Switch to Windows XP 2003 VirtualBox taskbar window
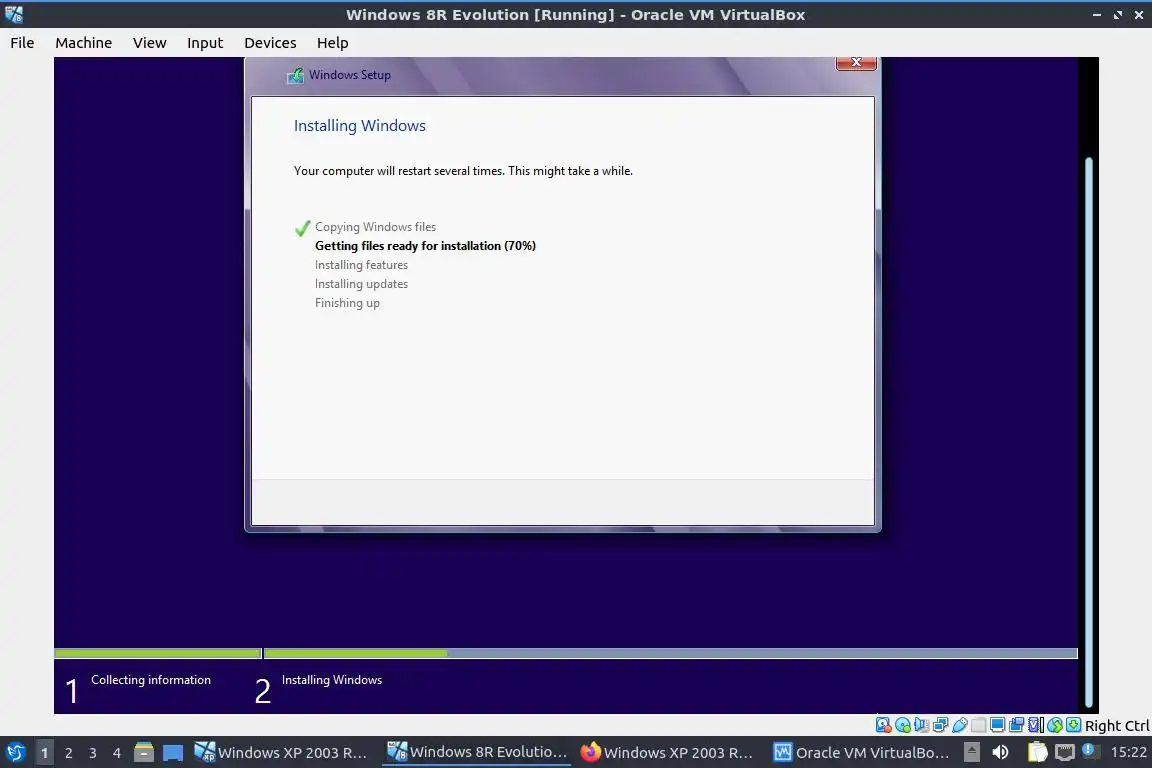The image size is (1152, 768). pyautogui.click(x=281, y=753)
